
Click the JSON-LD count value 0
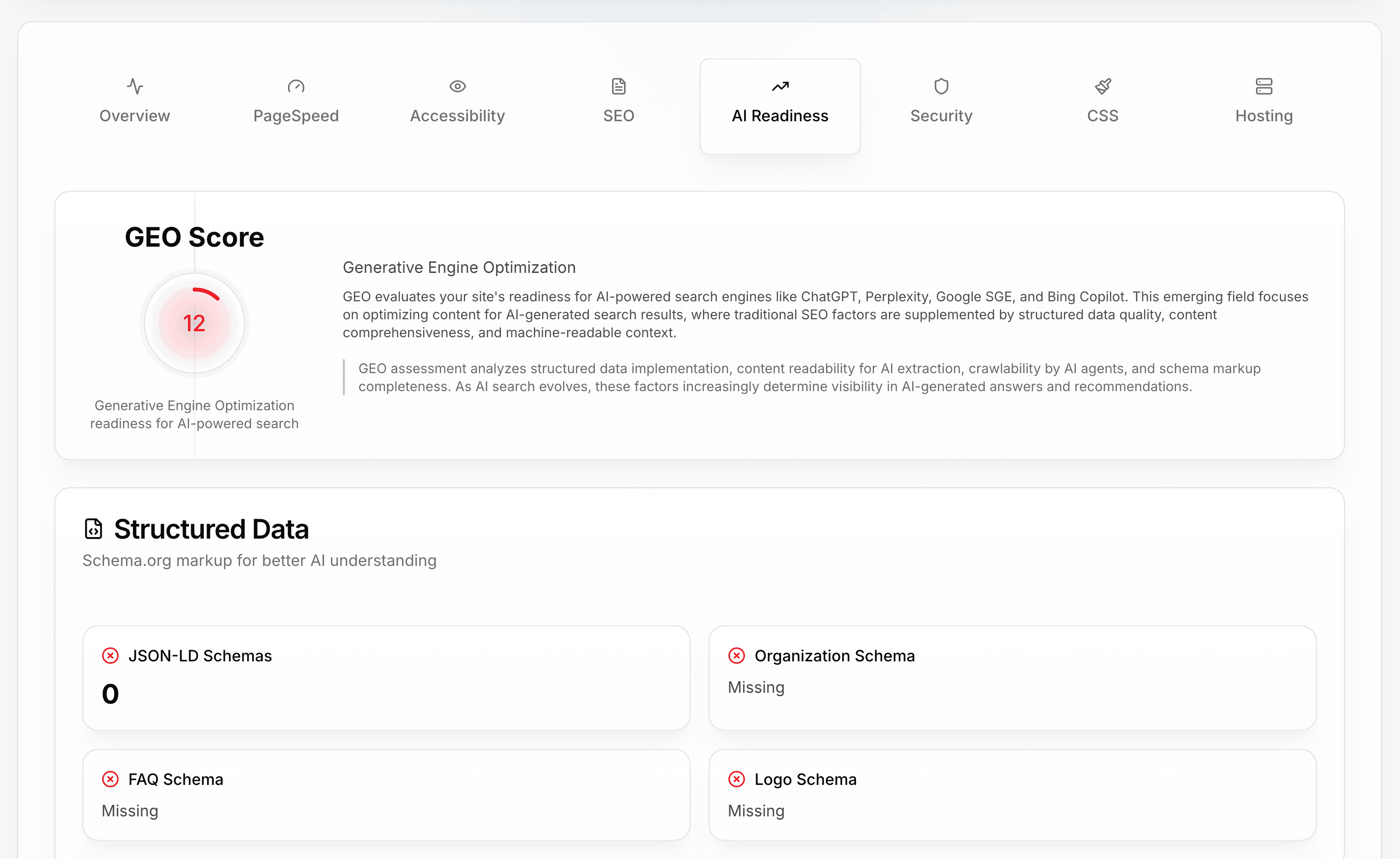[x=110, y=694]
